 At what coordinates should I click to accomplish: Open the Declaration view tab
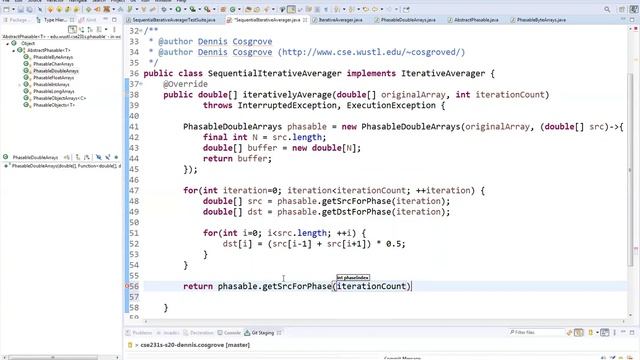[198, 333]
